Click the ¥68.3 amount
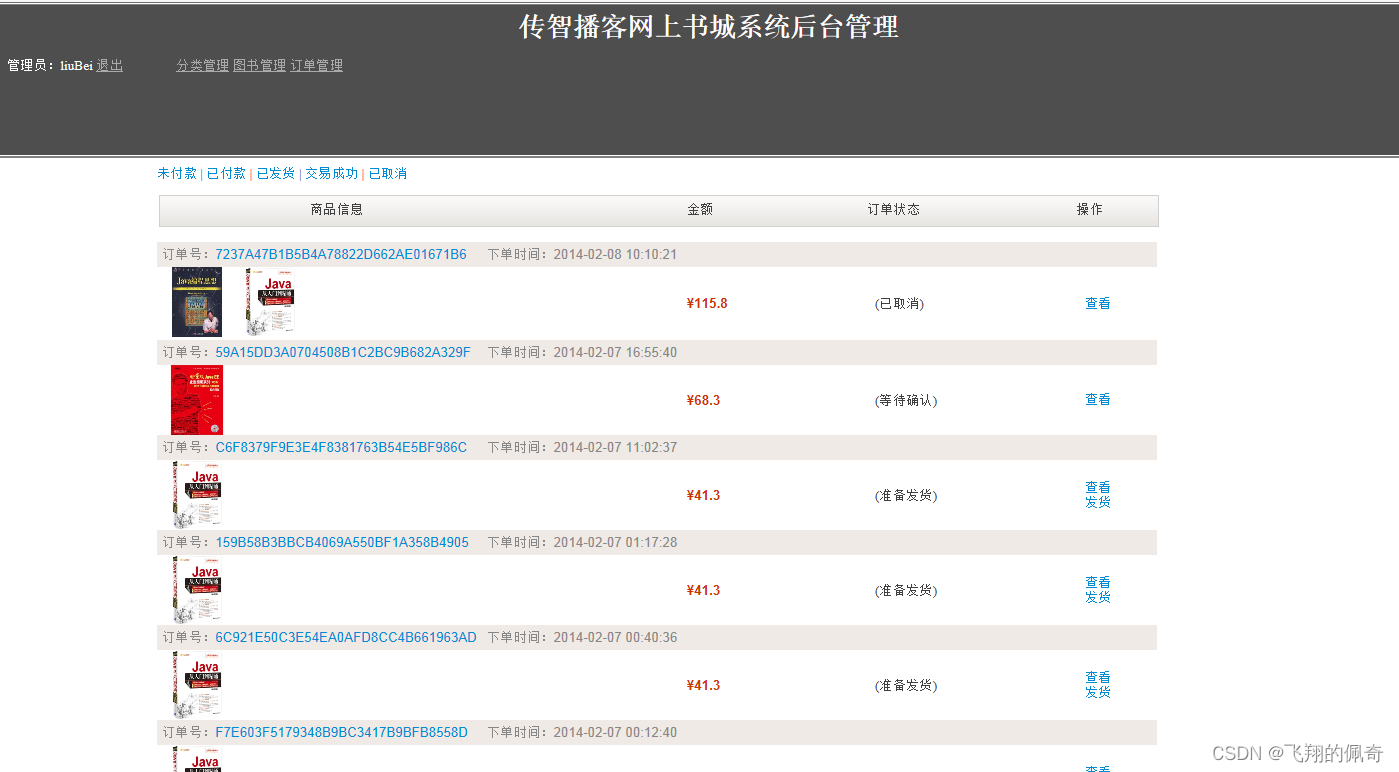This screenshot has height=772, width=1399. (x=703, y=400)
